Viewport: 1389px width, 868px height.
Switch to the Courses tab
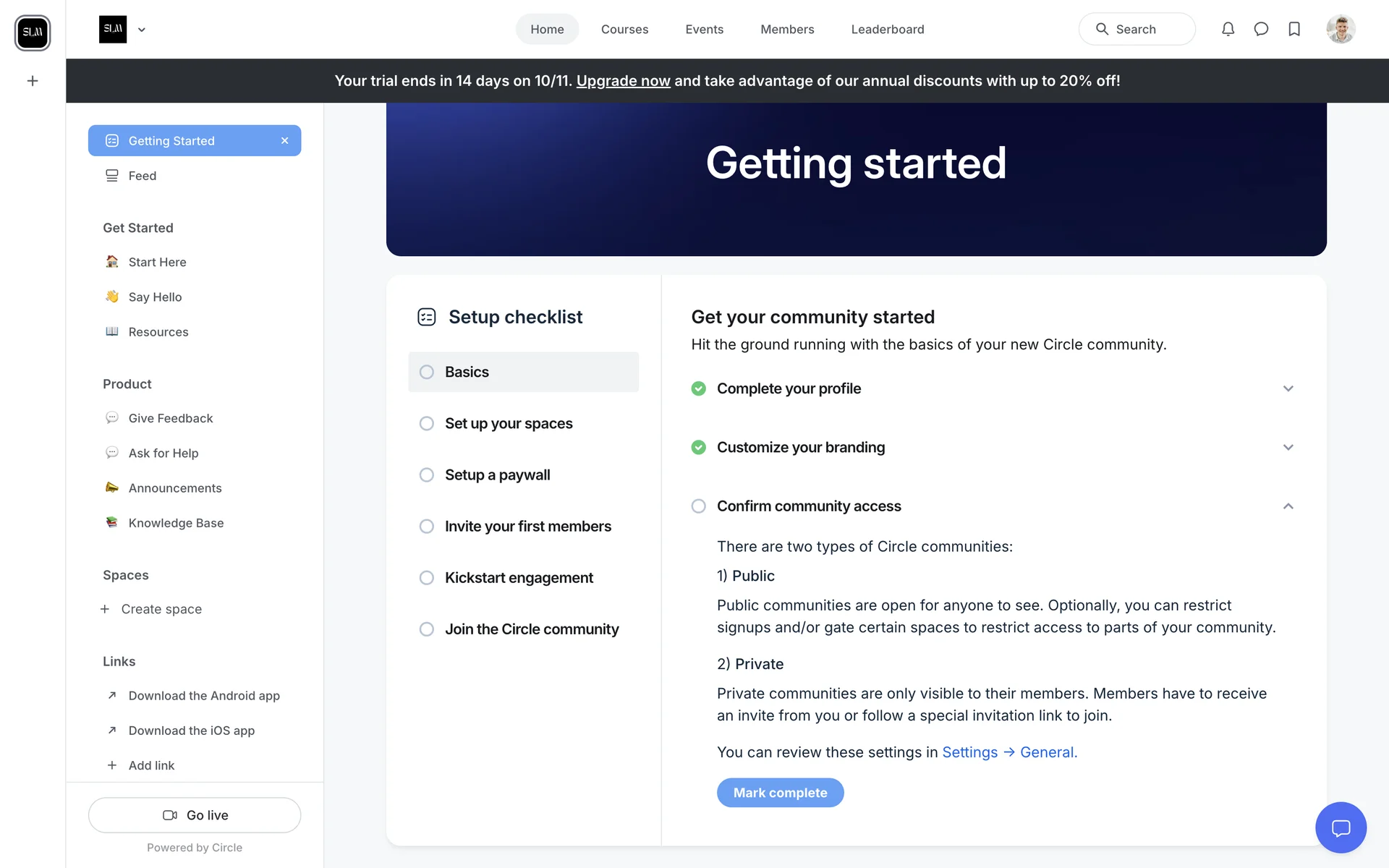tap(624, 30)
